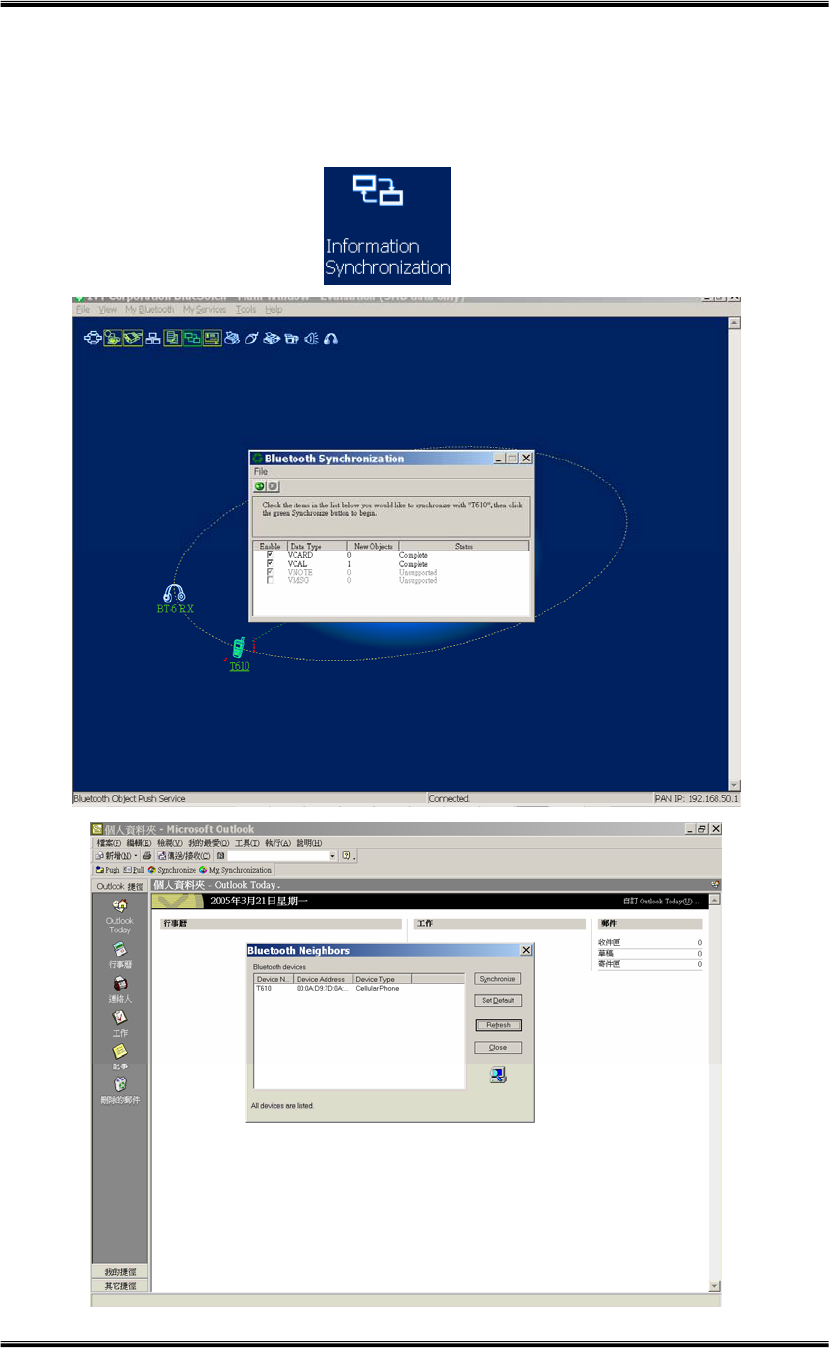The height and width of the screenshot is (1348, 829).
Task: Start sync with the green Synchronize button
Action: pyautogui.click(x=260, y=486)
